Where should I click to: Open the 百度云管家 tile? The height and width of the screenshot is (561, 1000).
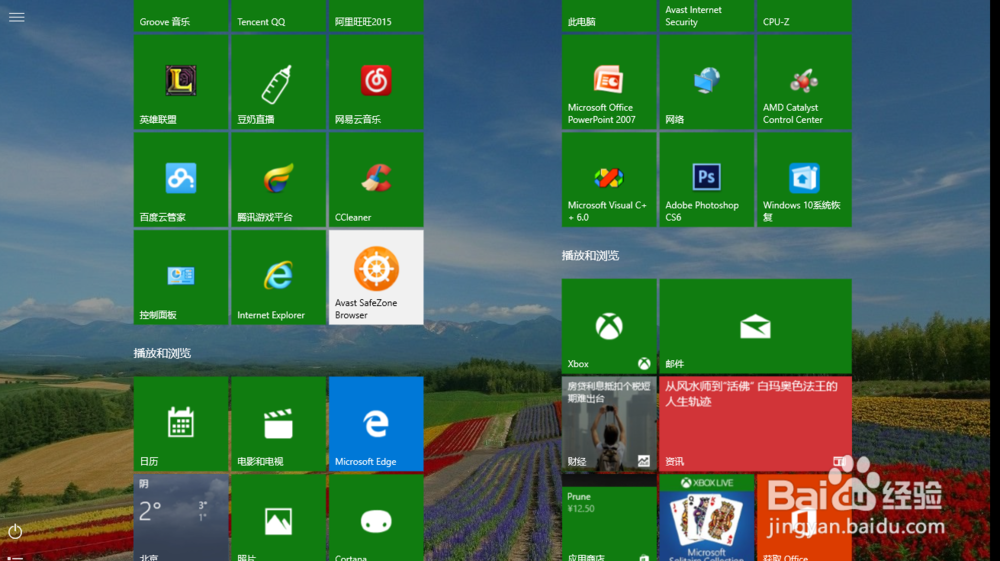(181, 180)
